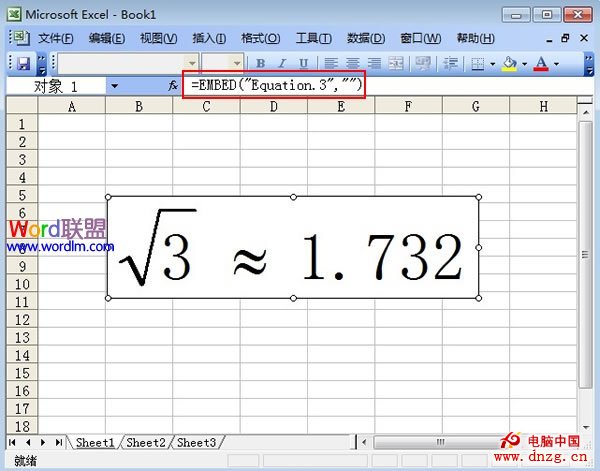
Task: Open font name combo box dropdown
Action: click(192, 63)
